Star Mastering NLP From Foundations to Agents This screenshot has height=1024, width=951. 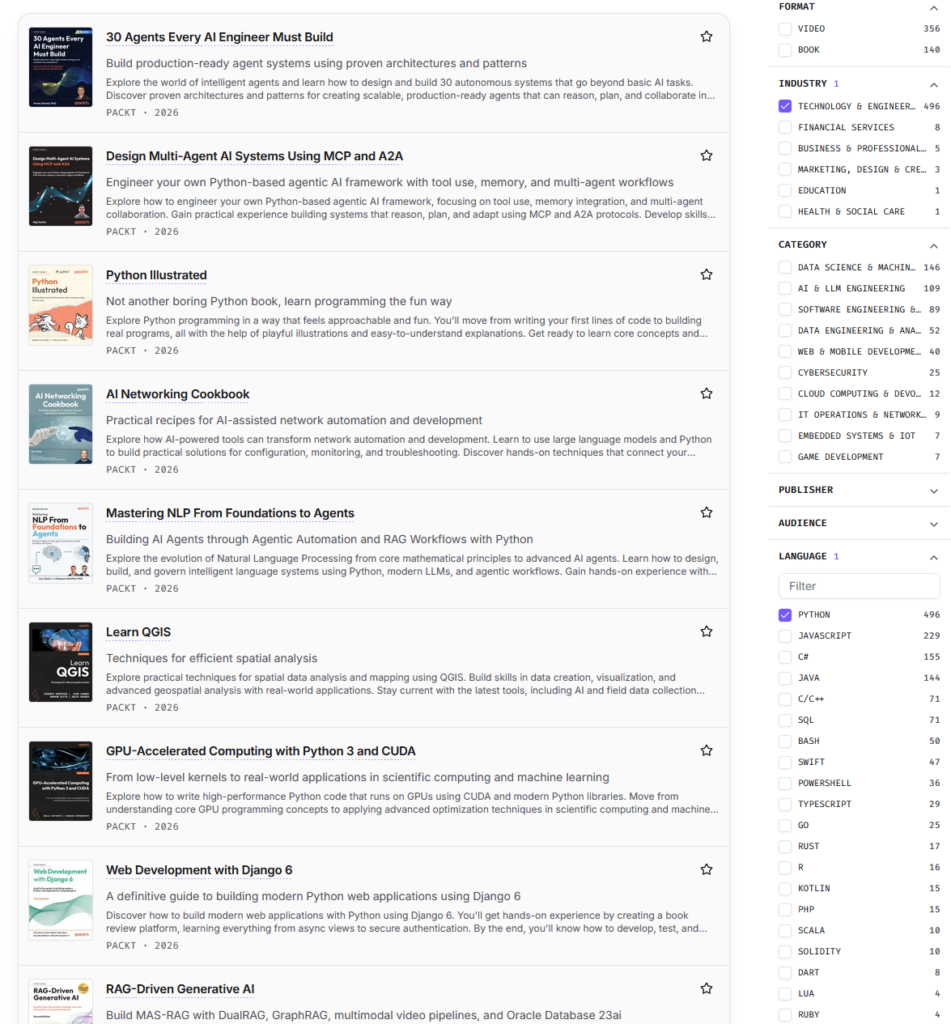[706, 513]
